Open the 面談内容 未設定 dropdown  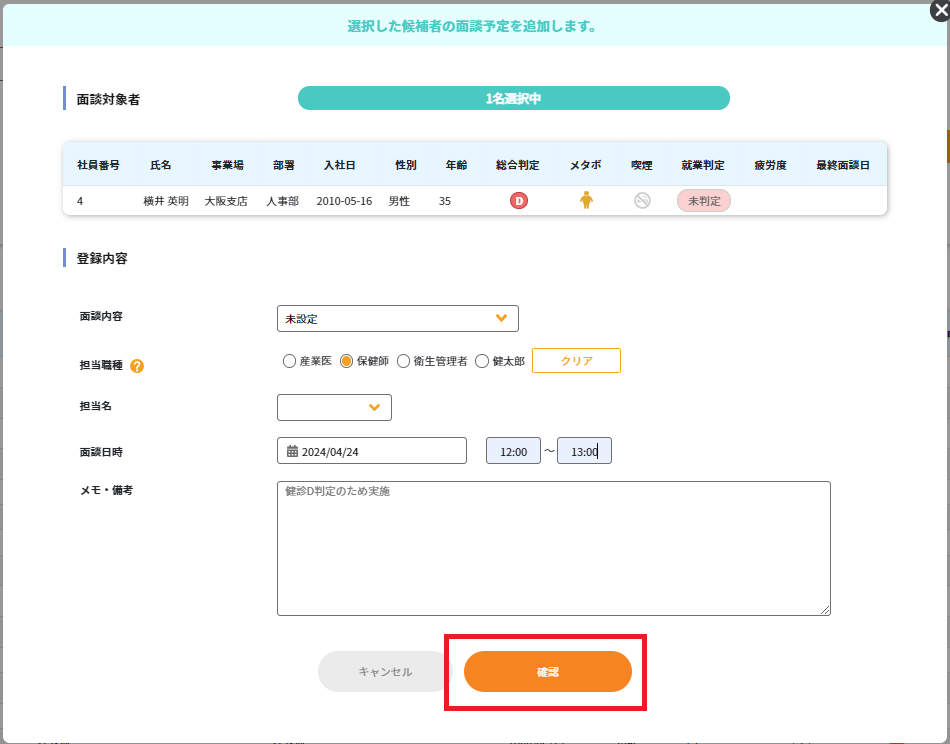(397, 319)
